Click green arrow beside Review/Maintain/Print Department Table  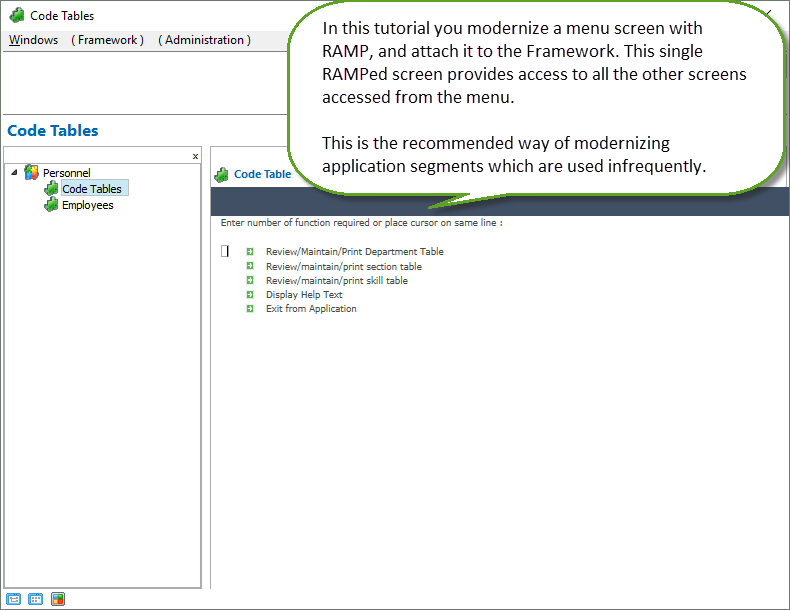(250, 251)
